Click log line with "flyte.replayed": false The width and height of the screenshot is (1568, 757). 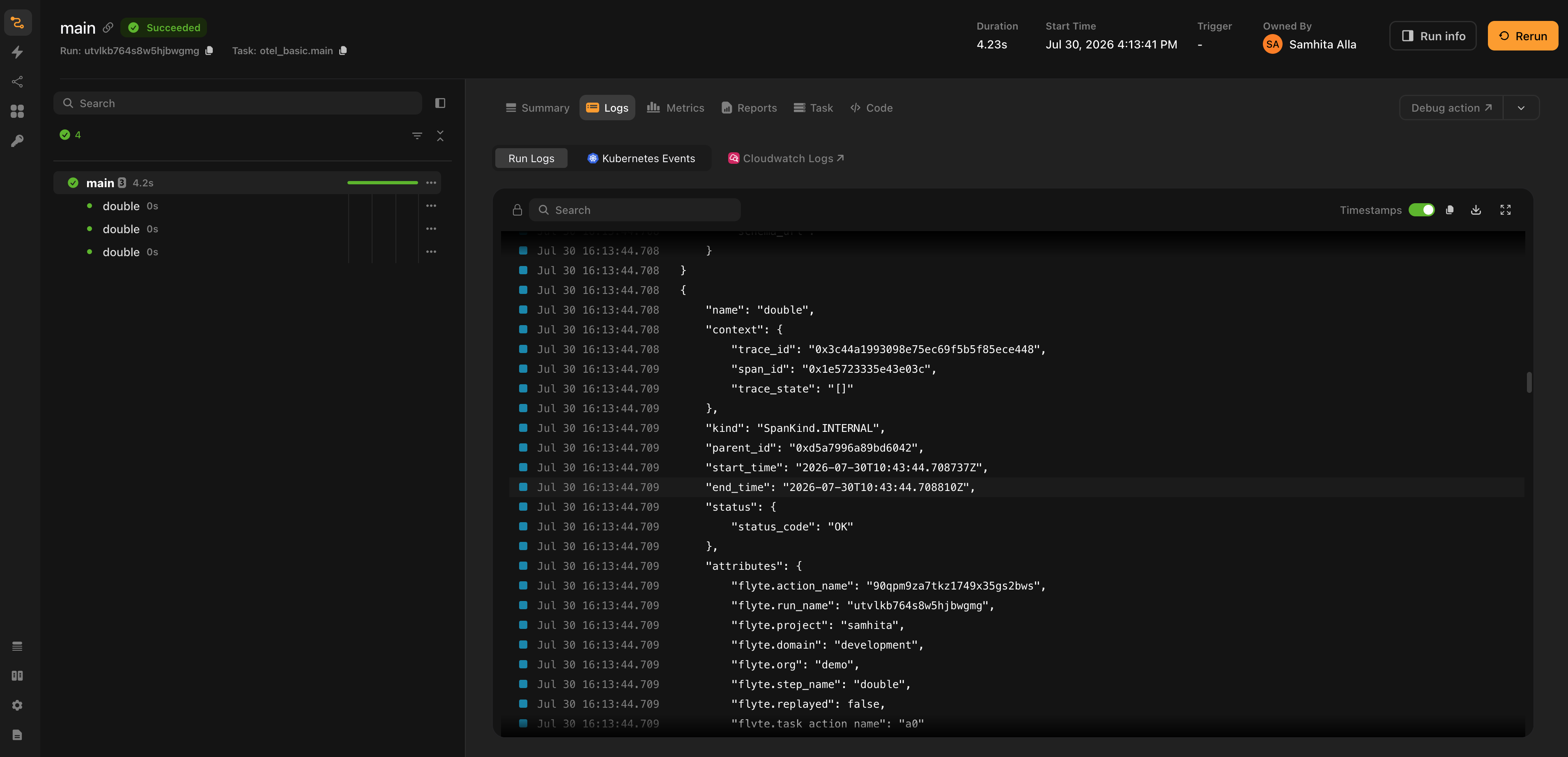point(1016,704)
